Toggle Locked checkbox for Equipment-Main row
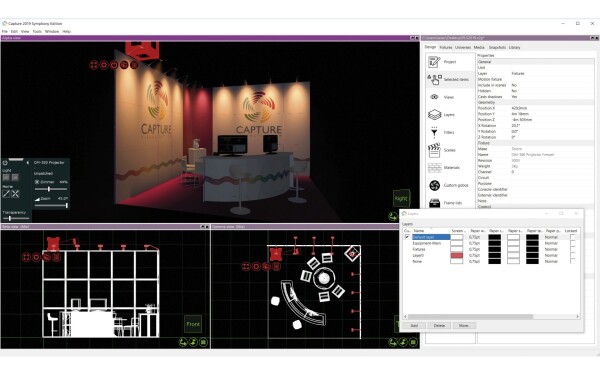This screenshot has height=375, width=600. (572, 243)
